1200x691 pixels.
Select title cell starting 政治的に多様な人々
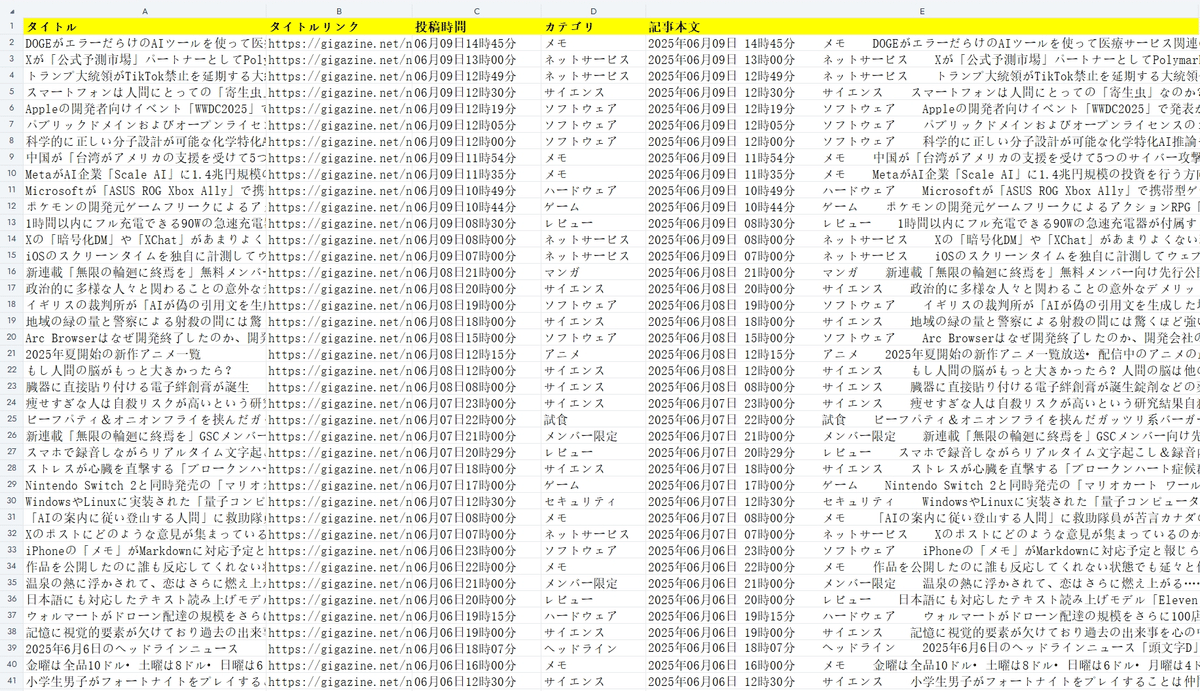pyautogui.click(x=145, y=288)
